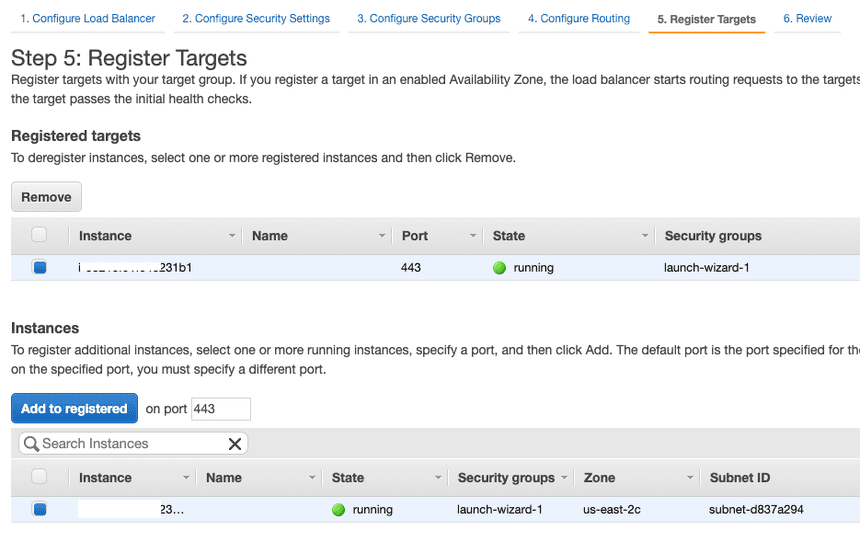
Task: Toggle select-all checkbox in Instances table header
Action: click(39, 476)
